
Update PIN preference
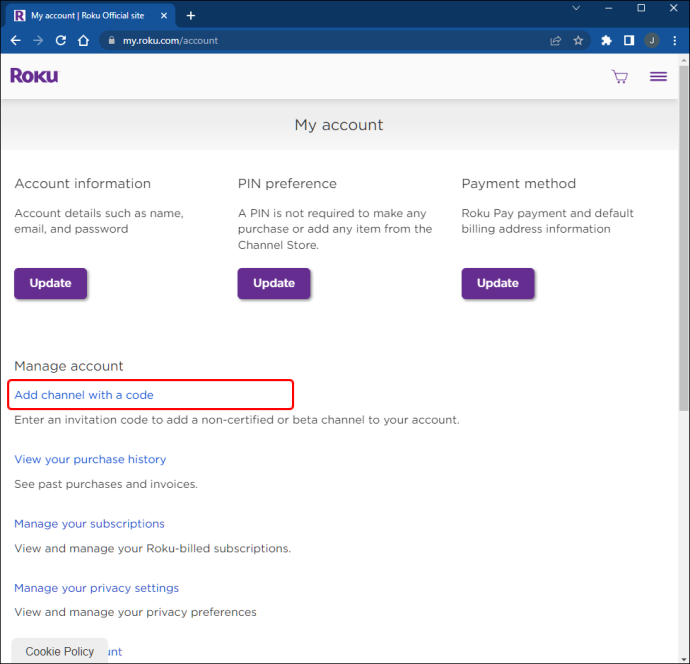274,283
